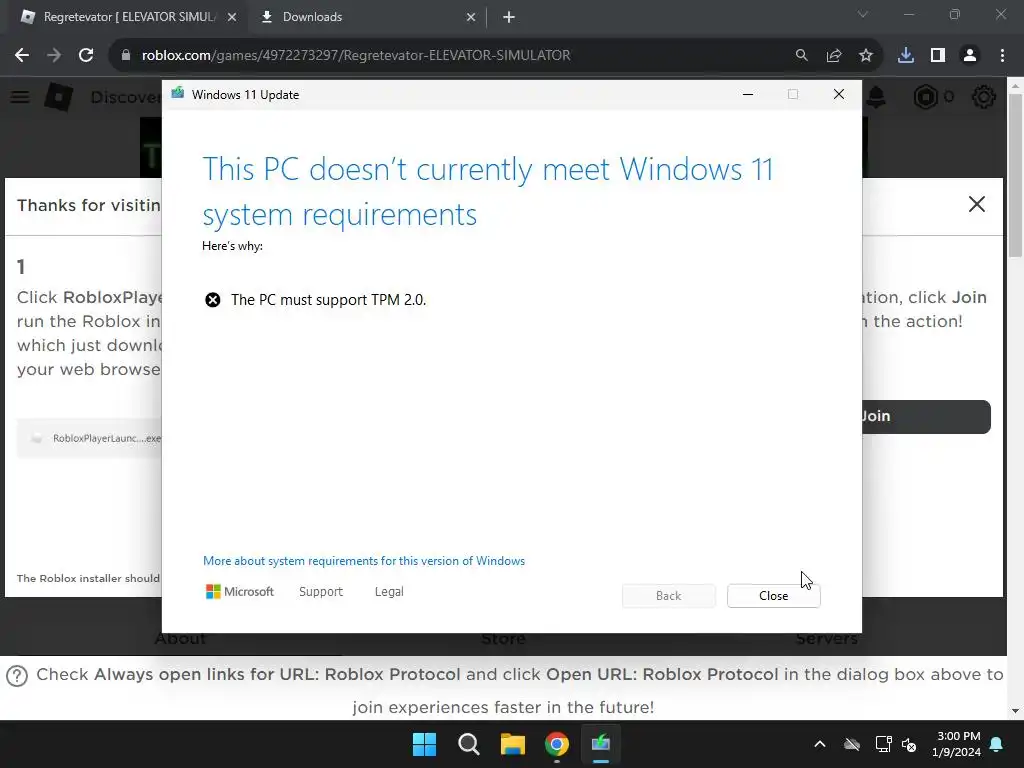Reload the Roblox page

pos(86,56)
